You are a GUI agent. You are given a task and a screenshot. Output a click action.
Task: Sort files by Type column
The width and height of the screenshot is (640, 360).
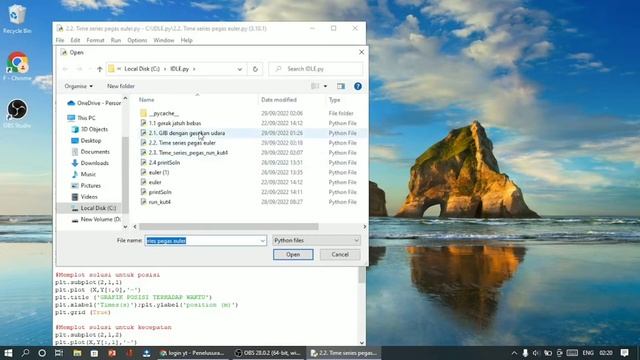click(334, 100)
